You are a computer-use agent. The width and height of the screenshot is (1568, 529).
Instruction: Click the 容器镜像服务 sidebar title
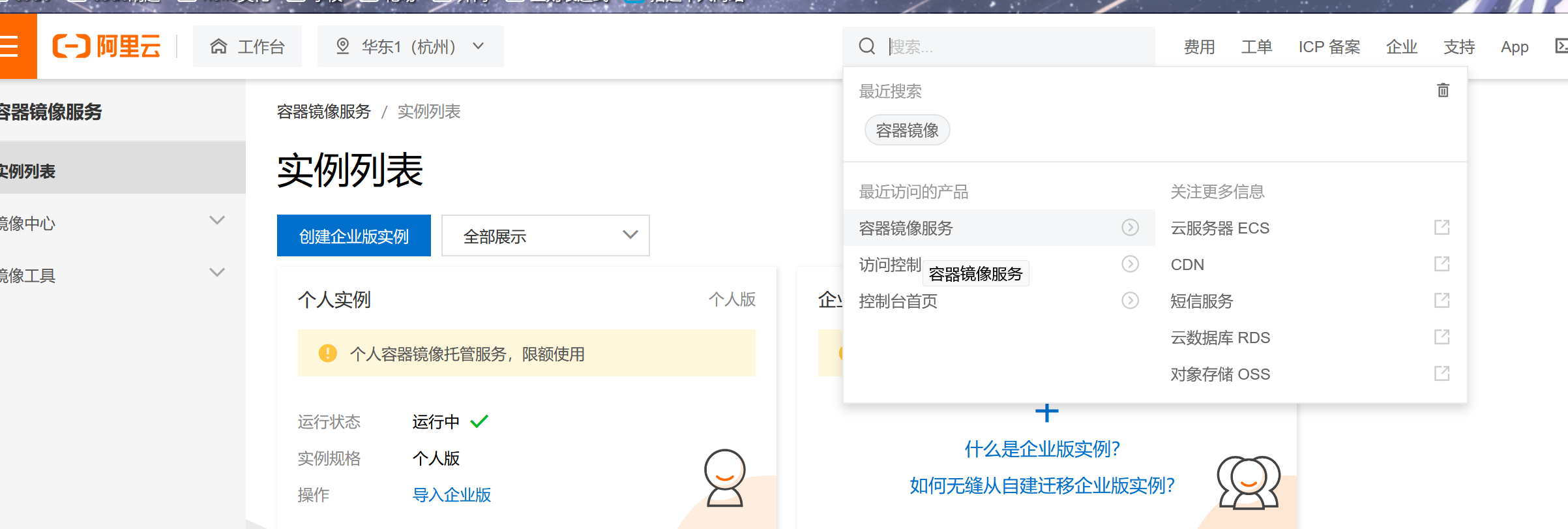[51, 112]
